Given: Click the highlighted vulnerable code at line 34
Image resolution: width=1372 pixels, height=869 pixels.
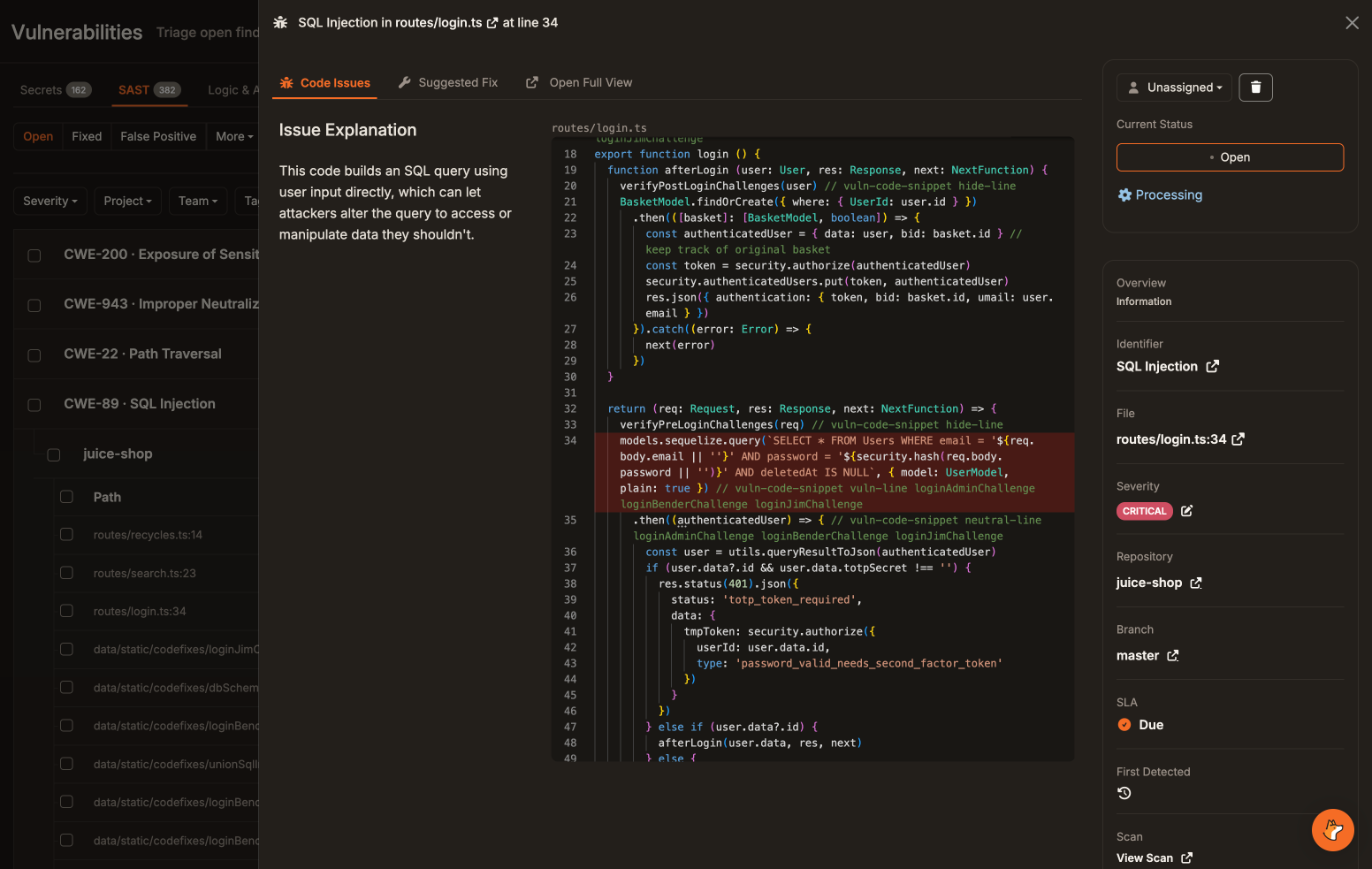Looking at the screenshot, I should tap(834, 472).
